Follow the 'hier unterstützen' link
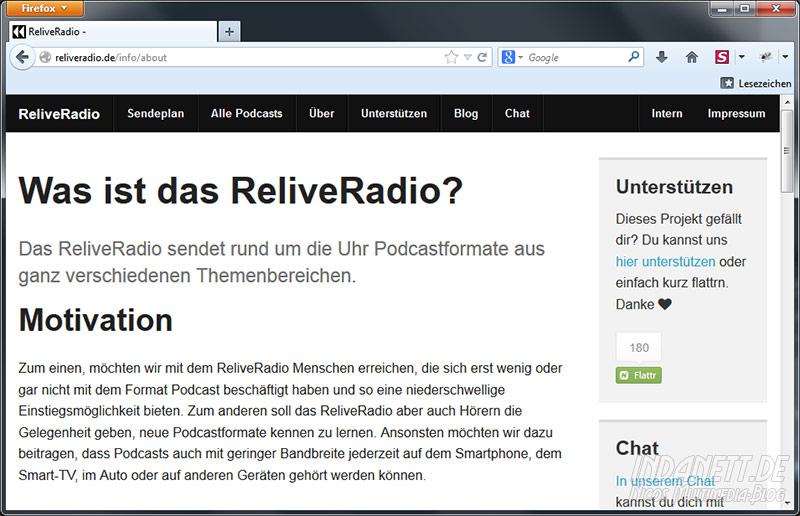This screenshot has height=516, width=800. click(x=665, y=261)
